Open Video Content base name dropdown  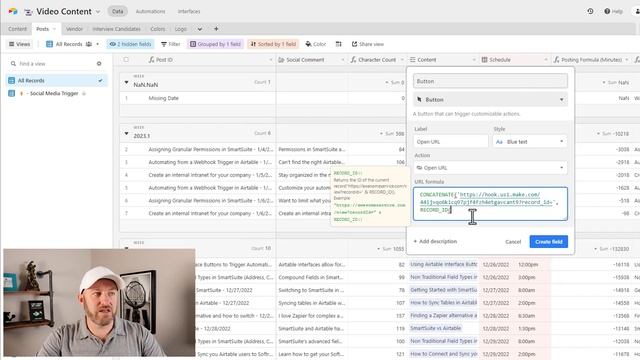(98, 12)
